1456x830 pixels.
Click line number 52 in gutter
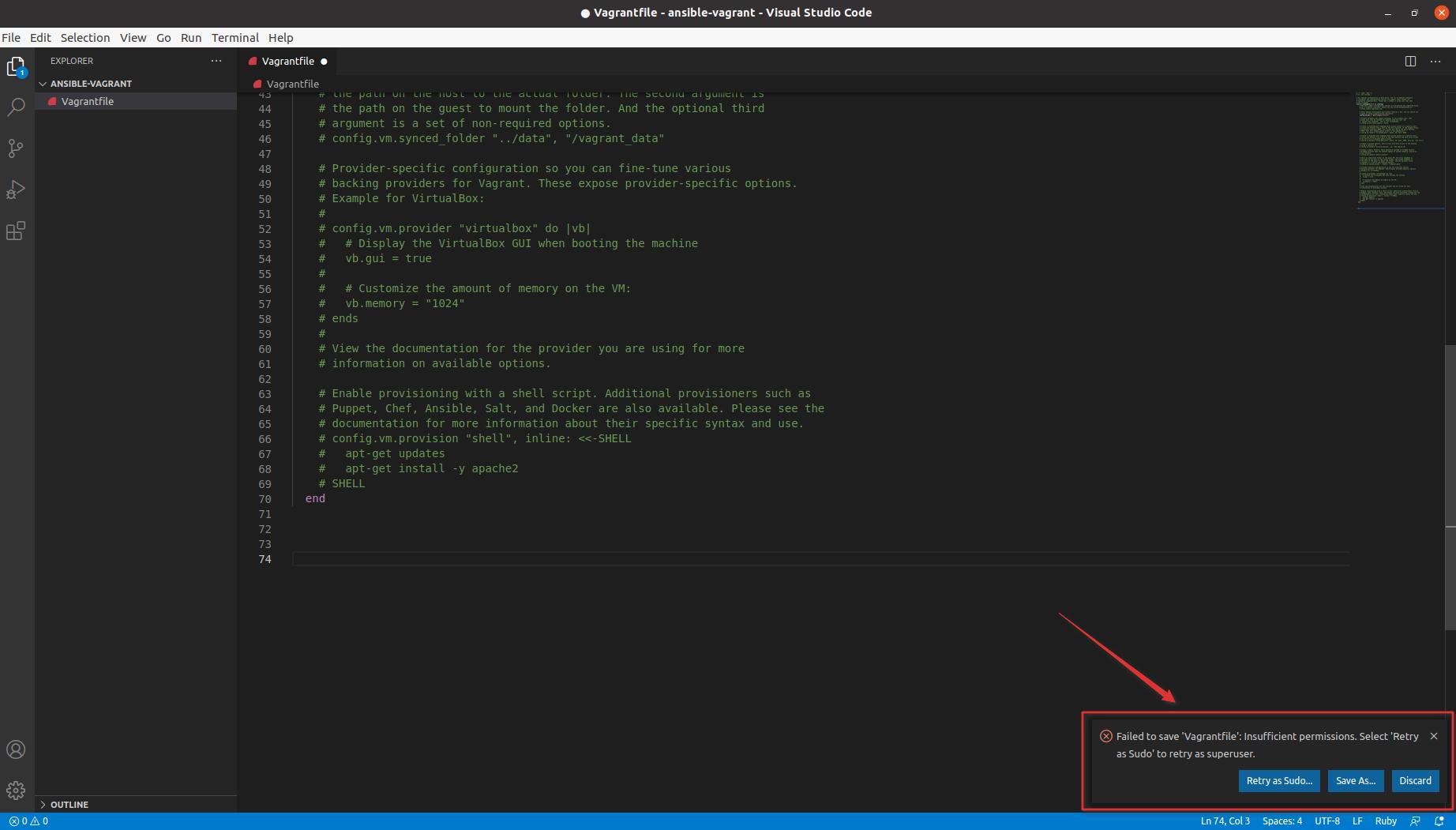(x=265, y=229)
